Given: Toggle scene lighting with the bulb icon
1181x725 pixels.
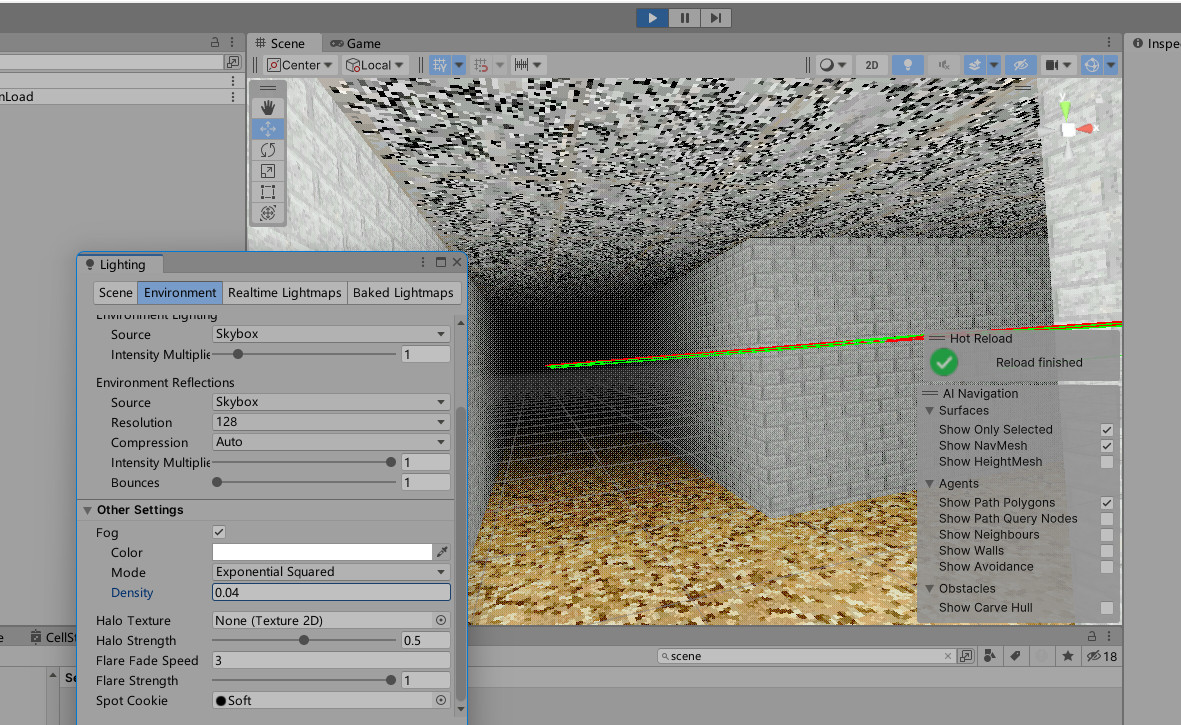Looking at the screenshot, I should point(906,64).
